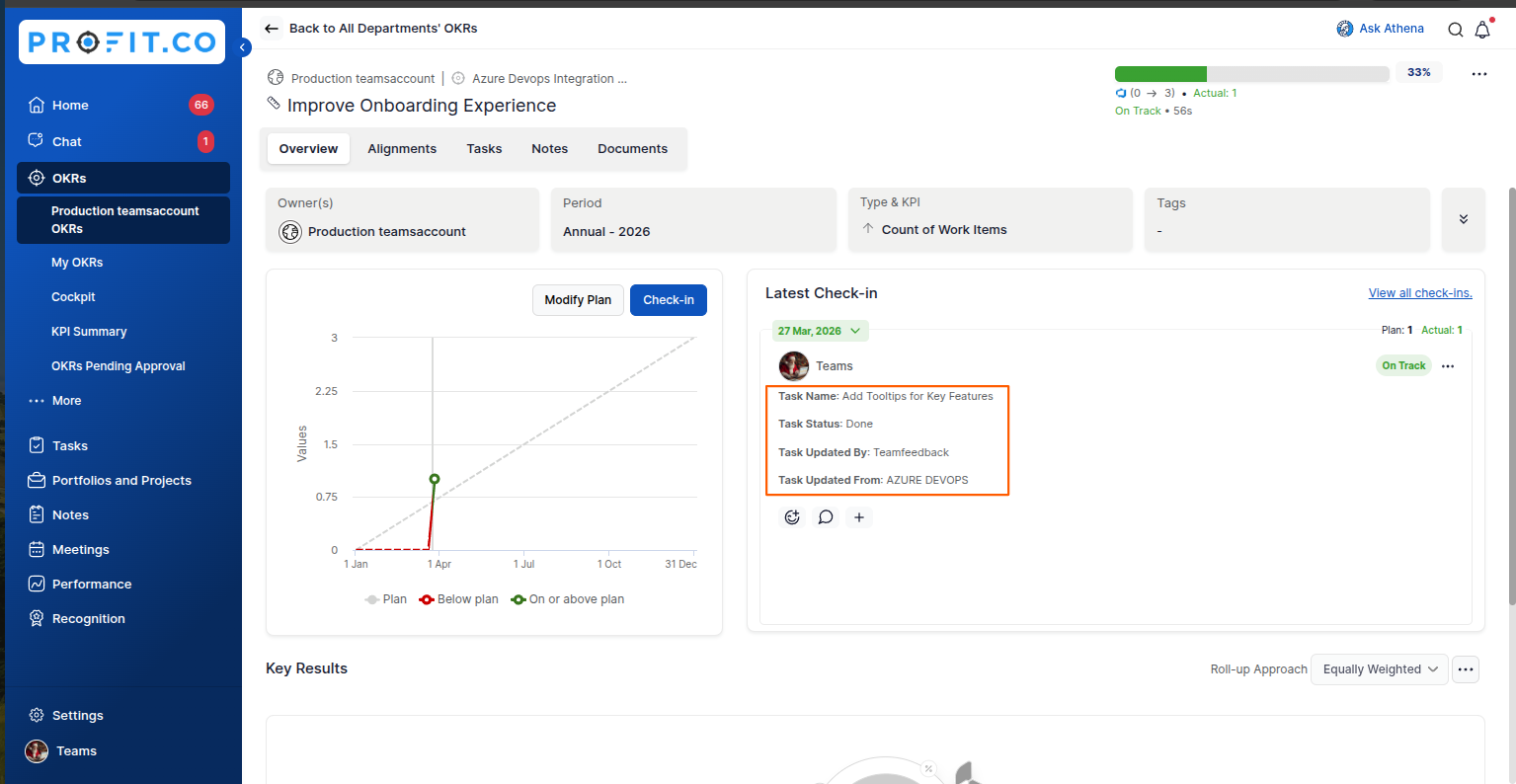Switch to Alignments tab
1516x784 pixels.
(402, 149)
